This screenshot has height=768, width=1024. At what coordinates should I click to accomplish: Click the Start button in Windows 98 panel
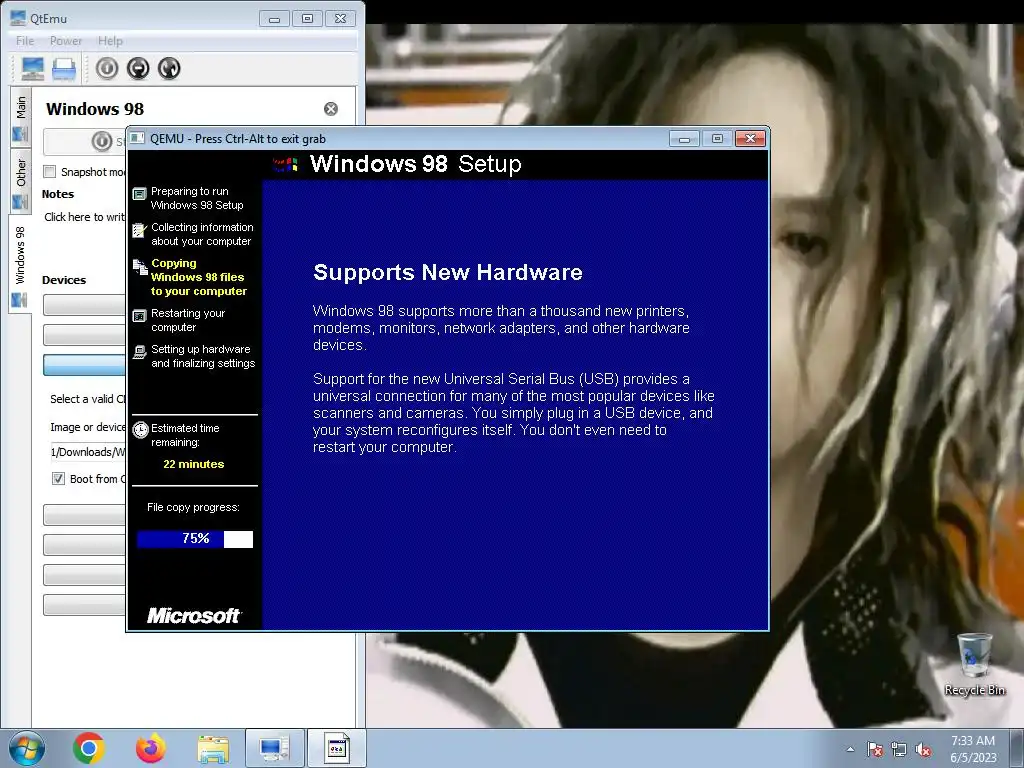(84, 141)
